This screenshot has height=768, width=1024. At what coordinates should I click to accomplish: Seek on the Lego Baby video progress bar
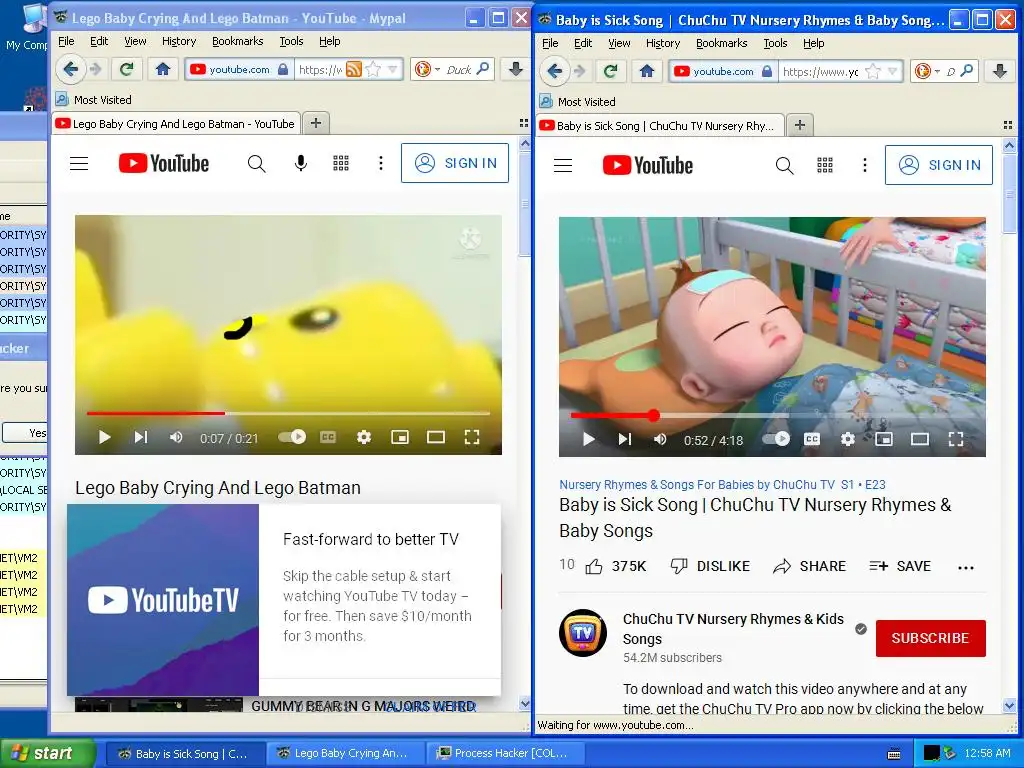[288, 413]
